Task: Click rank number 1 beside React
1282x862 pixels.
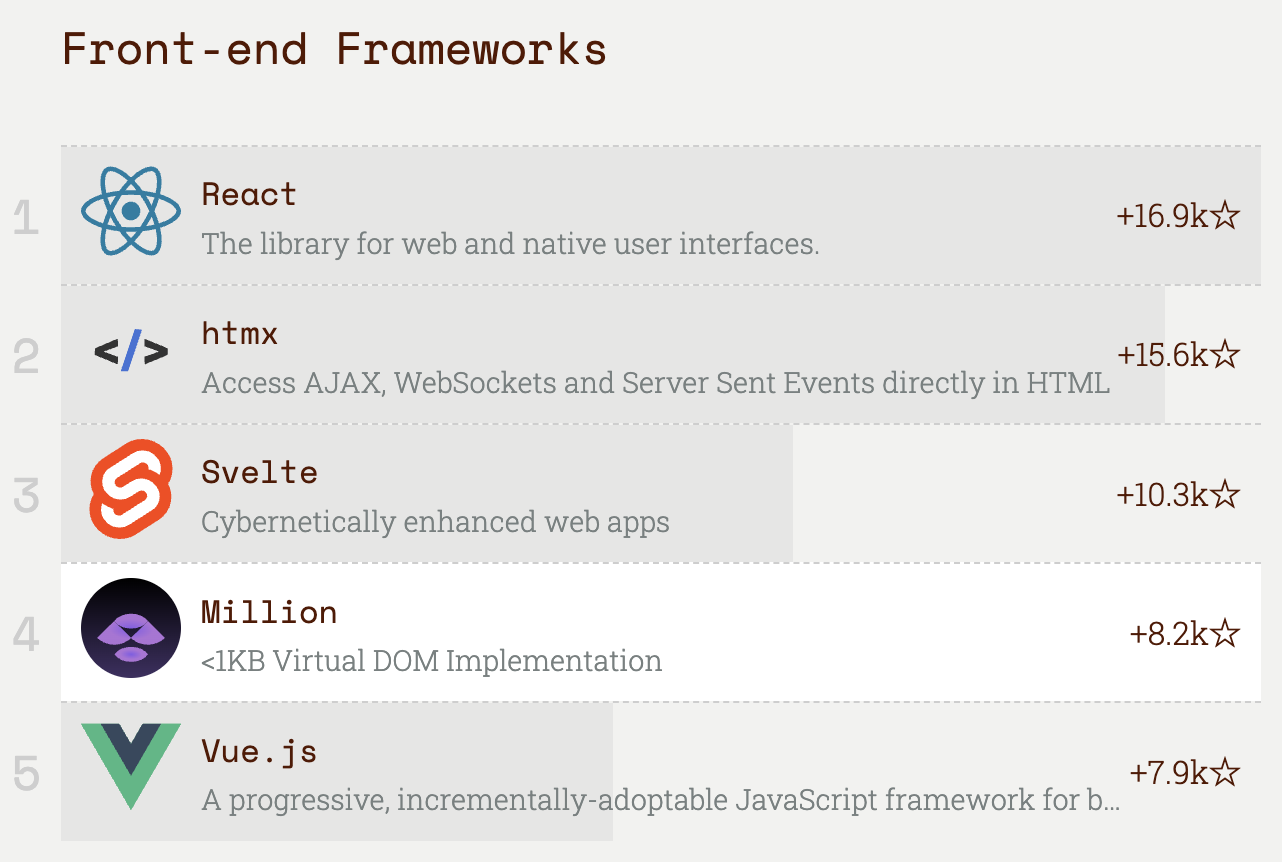Action: pyautogui.click(x=26, y=218)
